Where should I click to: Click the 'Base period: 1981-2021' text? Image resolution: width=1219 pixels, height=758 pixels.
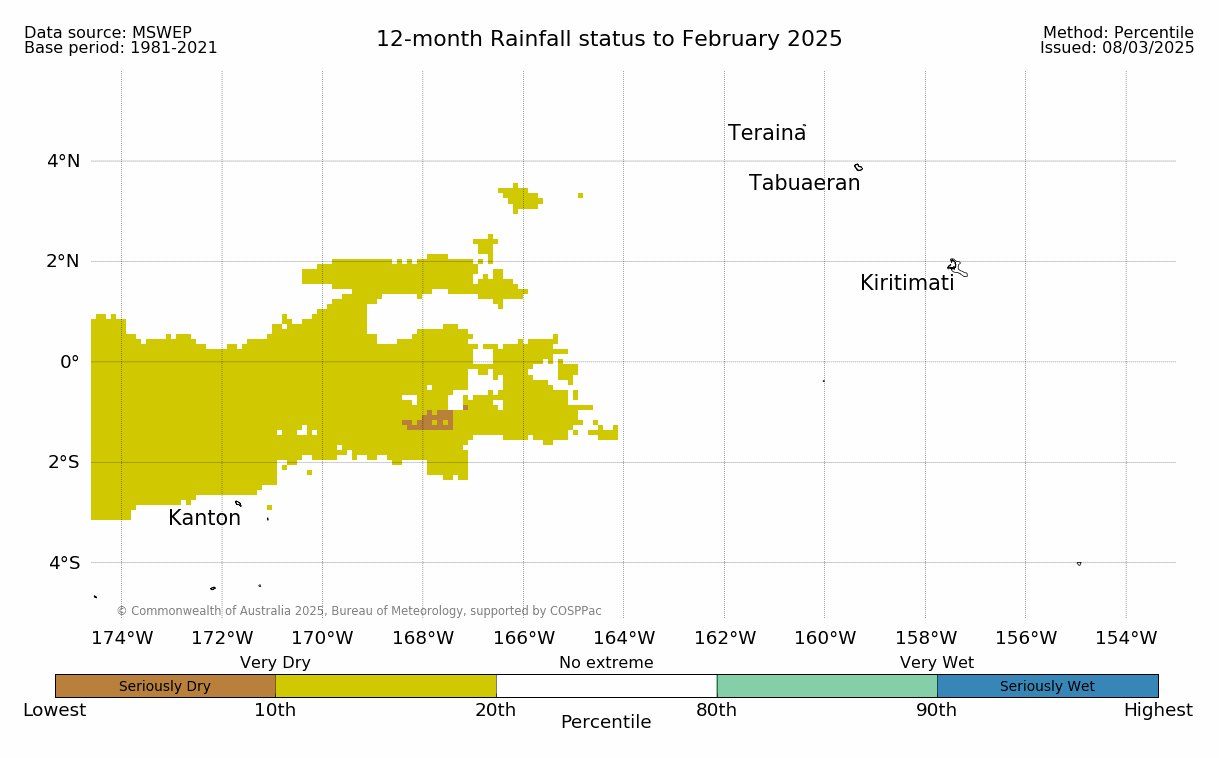coord(121,48)
